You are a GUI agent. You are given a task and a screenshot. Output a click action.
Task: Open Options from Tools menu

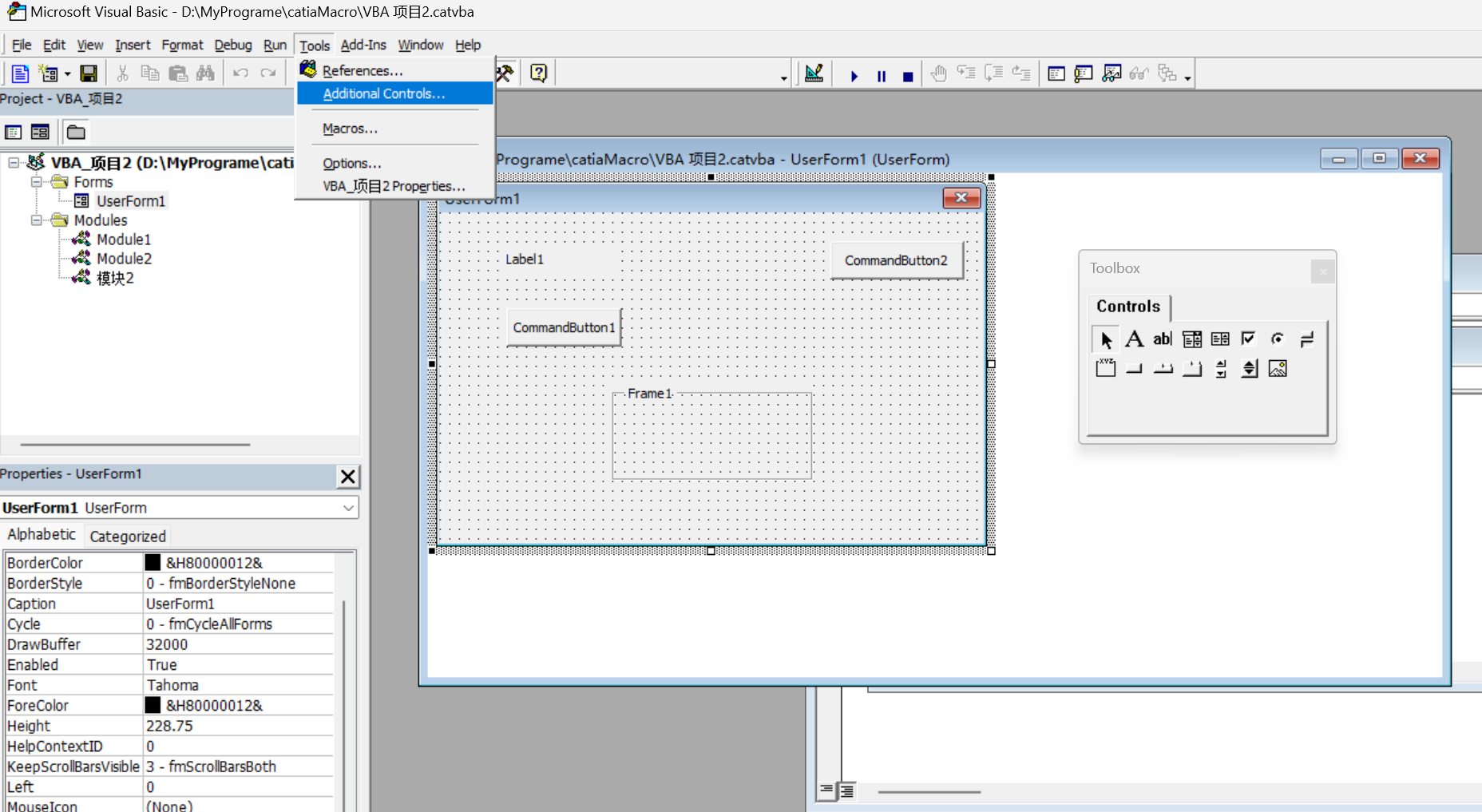pyautogui.click(x=395, y=163)
